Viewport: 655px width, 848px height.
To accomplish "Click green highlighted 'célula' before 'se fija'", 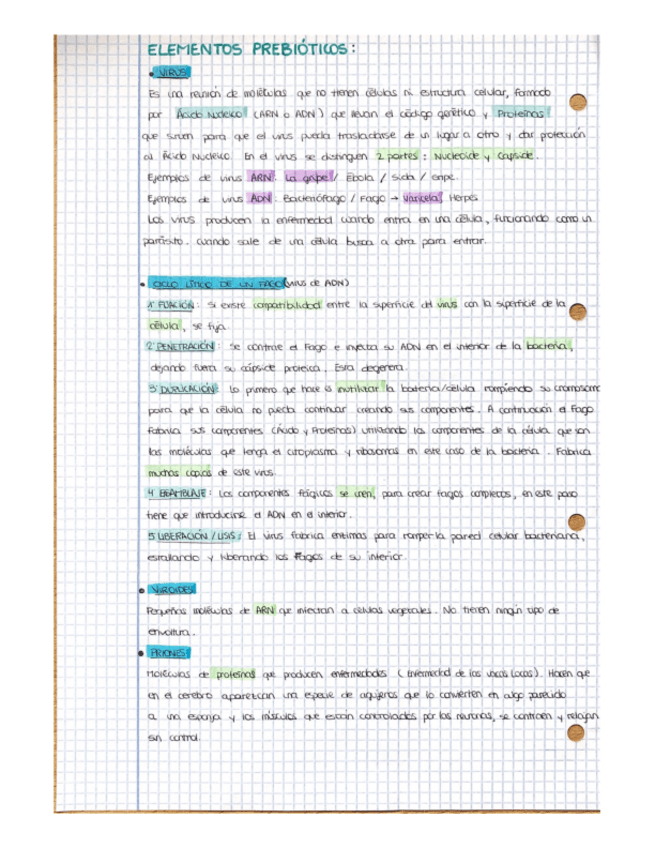I will [x=163, y=326].
